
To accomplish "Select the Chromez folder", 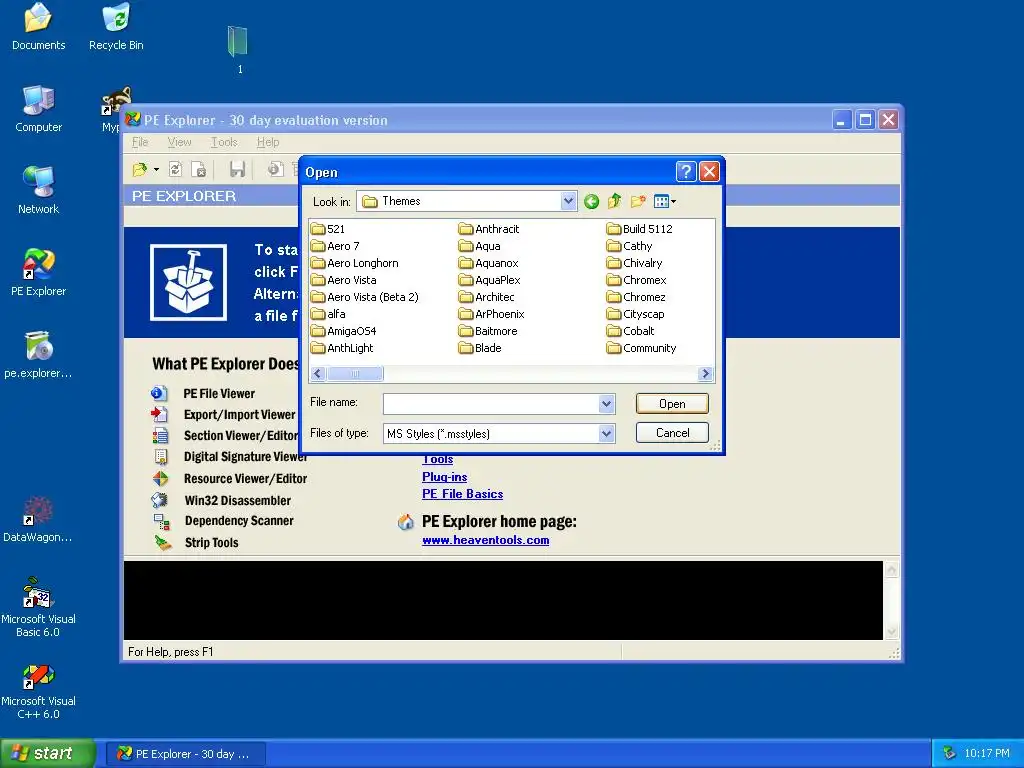I will click(x=636, y=297).
